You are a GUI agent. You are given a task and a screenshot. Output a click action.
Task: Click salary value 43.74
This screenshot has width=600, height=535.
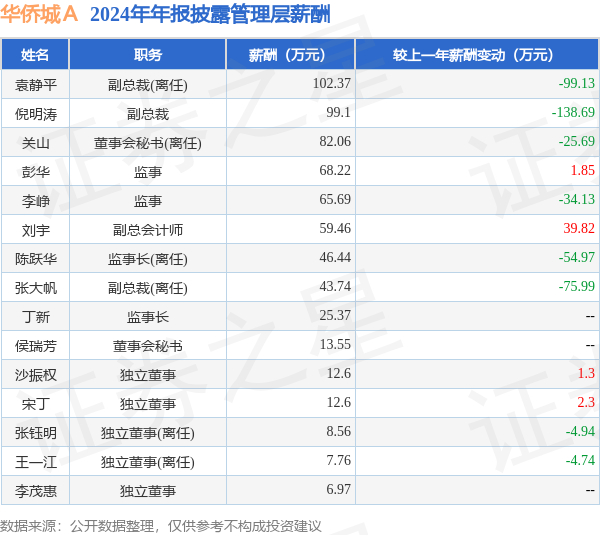pos(335,286)
